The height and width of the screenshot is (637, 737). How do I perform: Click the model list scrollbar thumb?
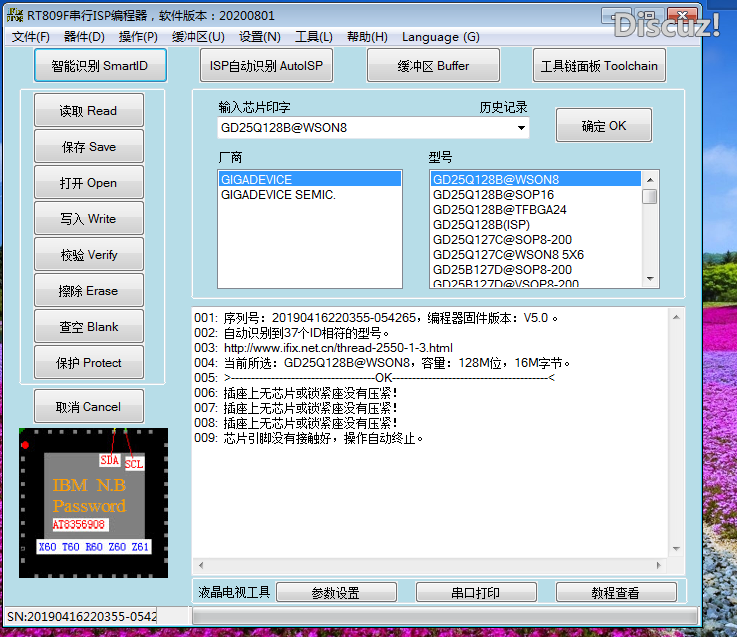click(x=650, y=196)
